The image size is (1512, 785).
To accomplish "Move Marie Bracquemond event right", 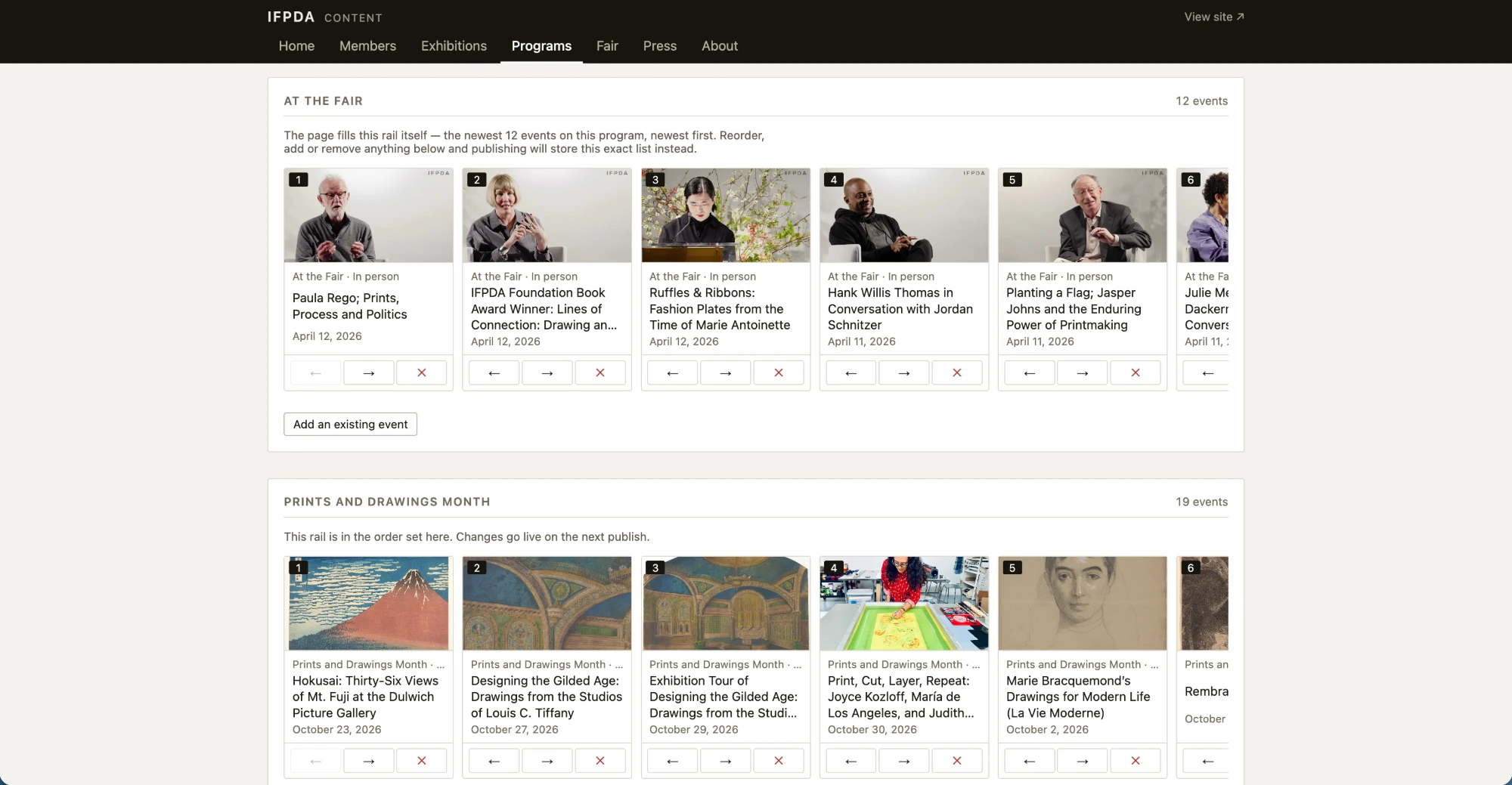I will tap(1083, 761).
